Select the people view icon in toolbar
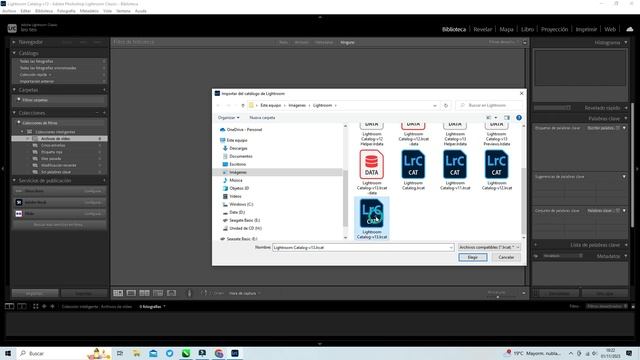 pyautogui.click(x=171, y=293)
